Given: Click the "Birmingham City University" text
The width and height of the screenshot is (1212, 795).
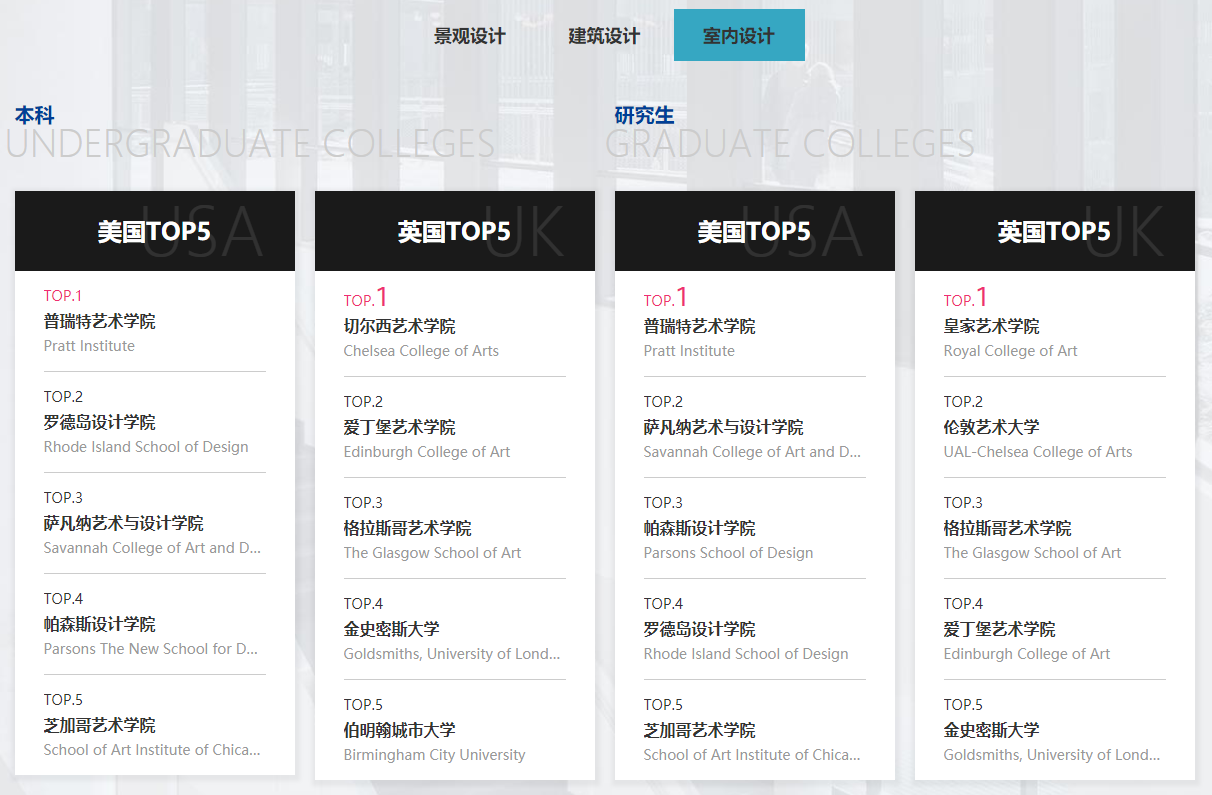Looking at the screenshot, I should point(434,755).
